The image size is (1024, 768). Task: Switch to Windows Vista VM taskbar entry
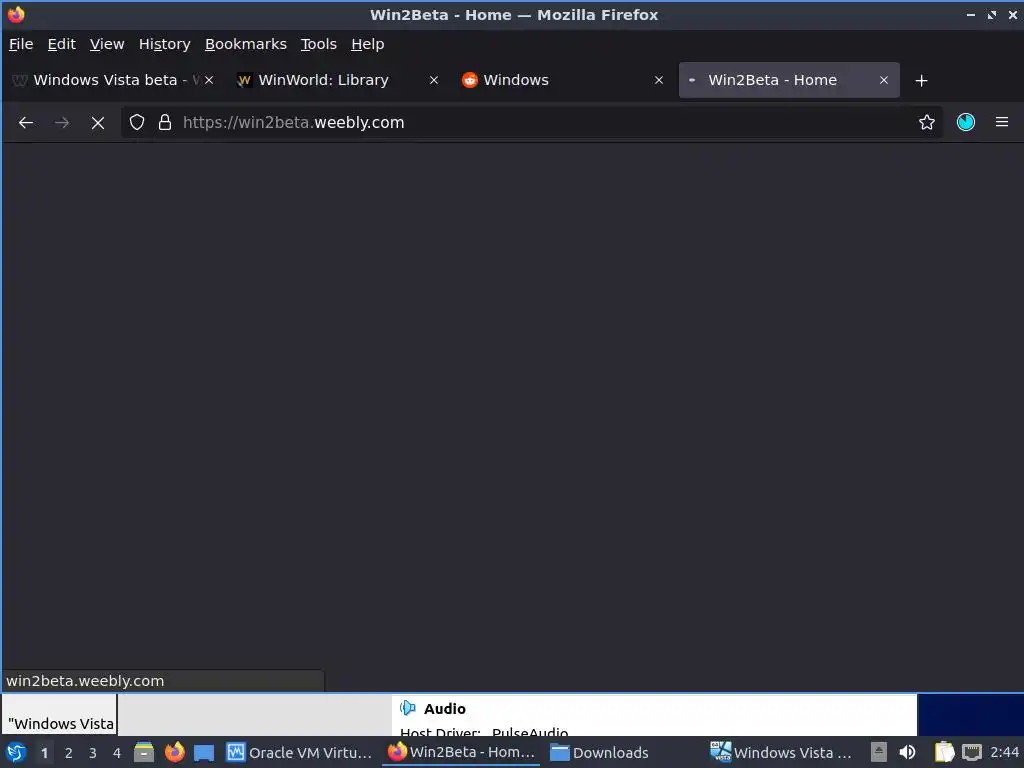782,752
